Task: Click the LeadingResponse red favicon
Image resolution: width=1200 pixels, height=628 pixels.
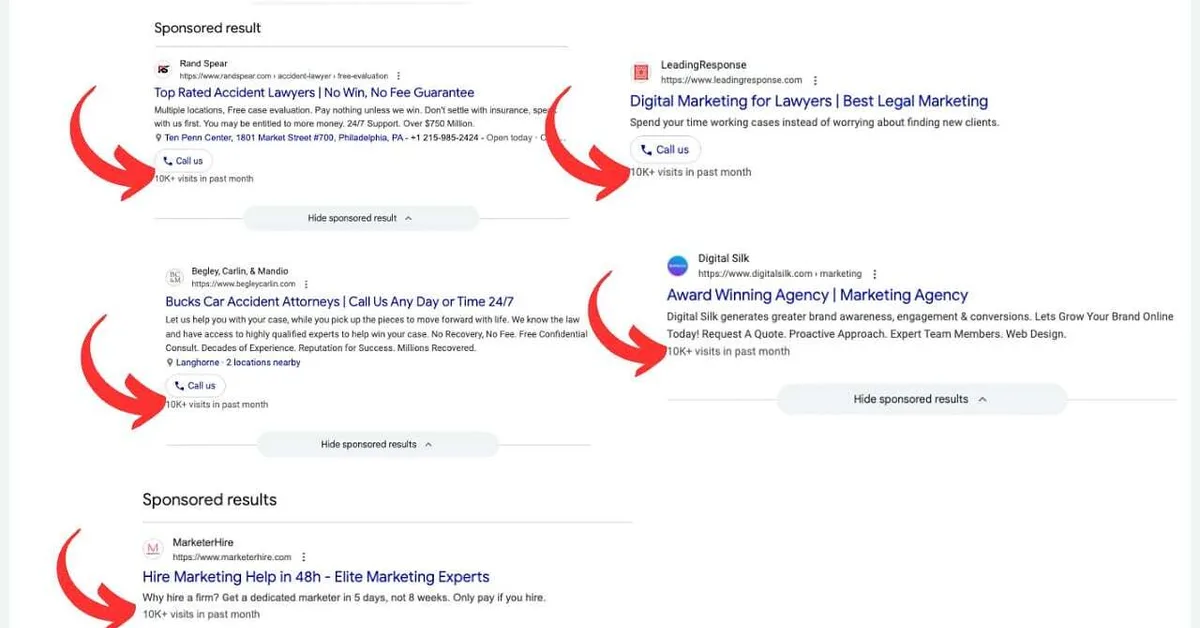Action: pos(641,72)
